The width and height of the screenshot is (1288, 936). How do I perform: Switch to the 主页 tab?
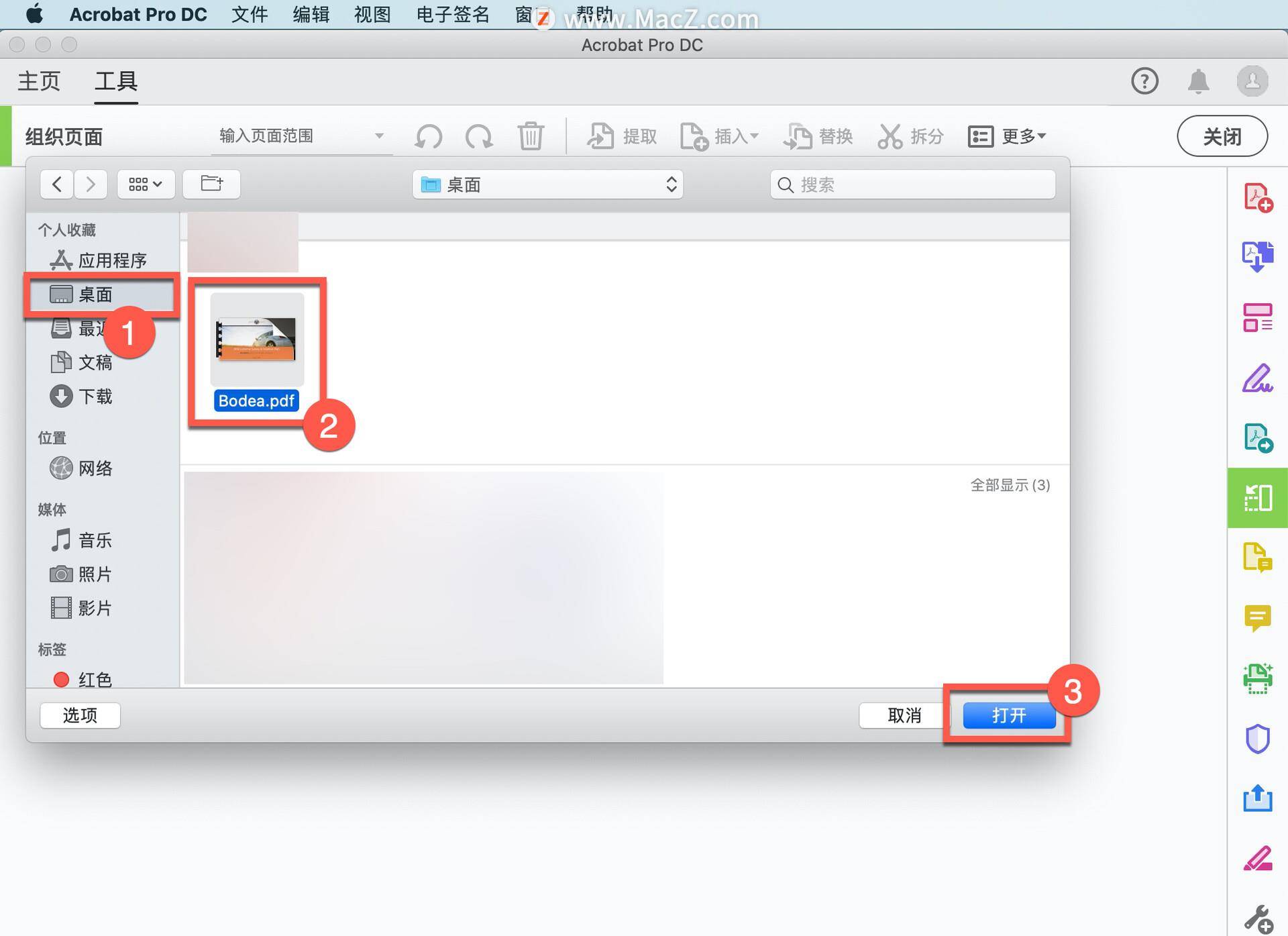[38, 81]
